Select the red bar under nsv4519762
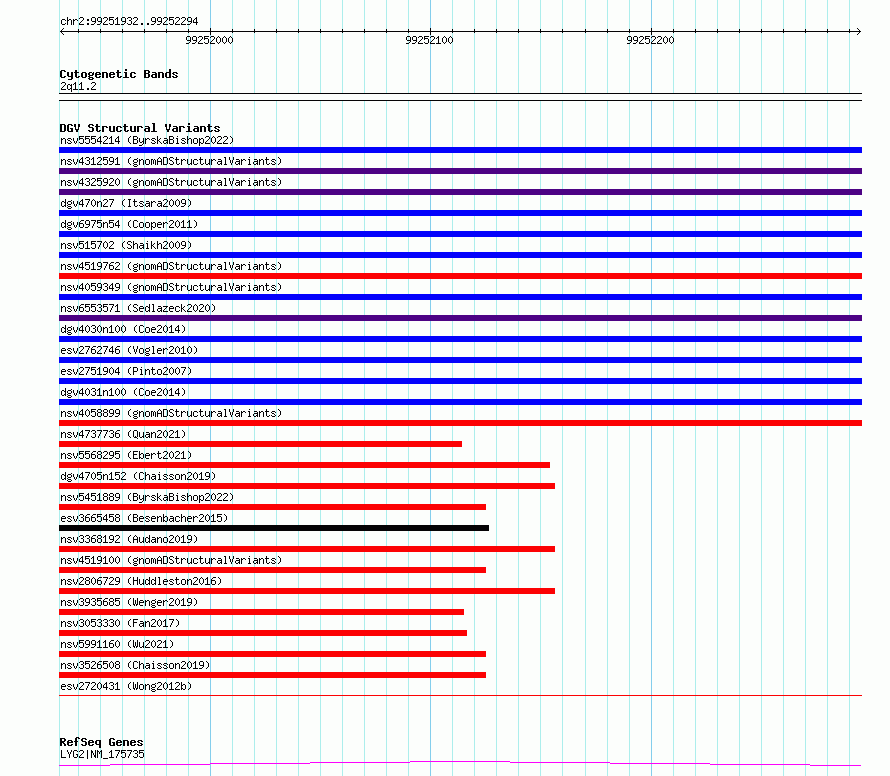Screen dimensions: 890x776 coord(460,276)
